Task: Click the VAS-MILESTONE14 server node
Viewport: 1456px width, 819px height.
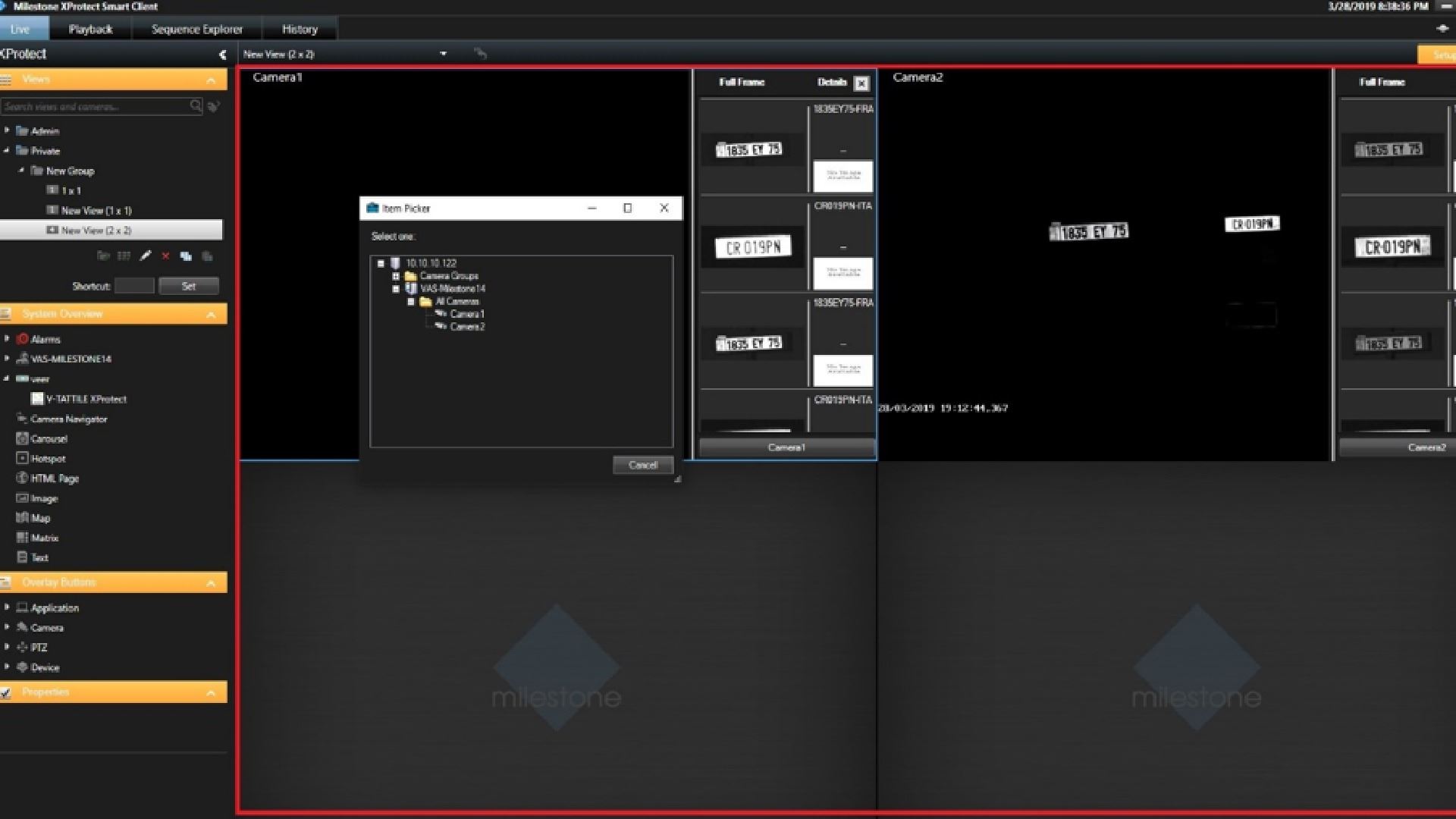Action: pyautogui.click(x=71, y=359)
